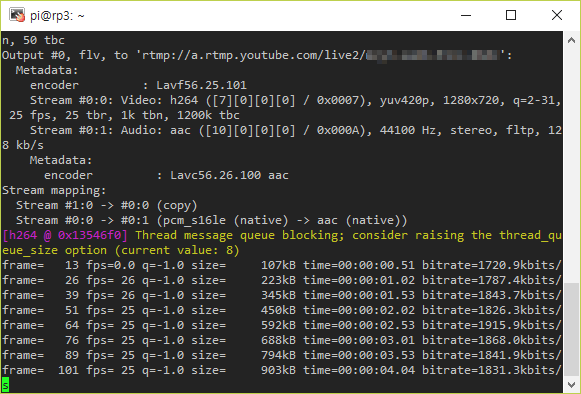Minimize the pi@rp3 terminal window
Image resolution: width=581 pixels, height=394 pixels.
(466, 15)
